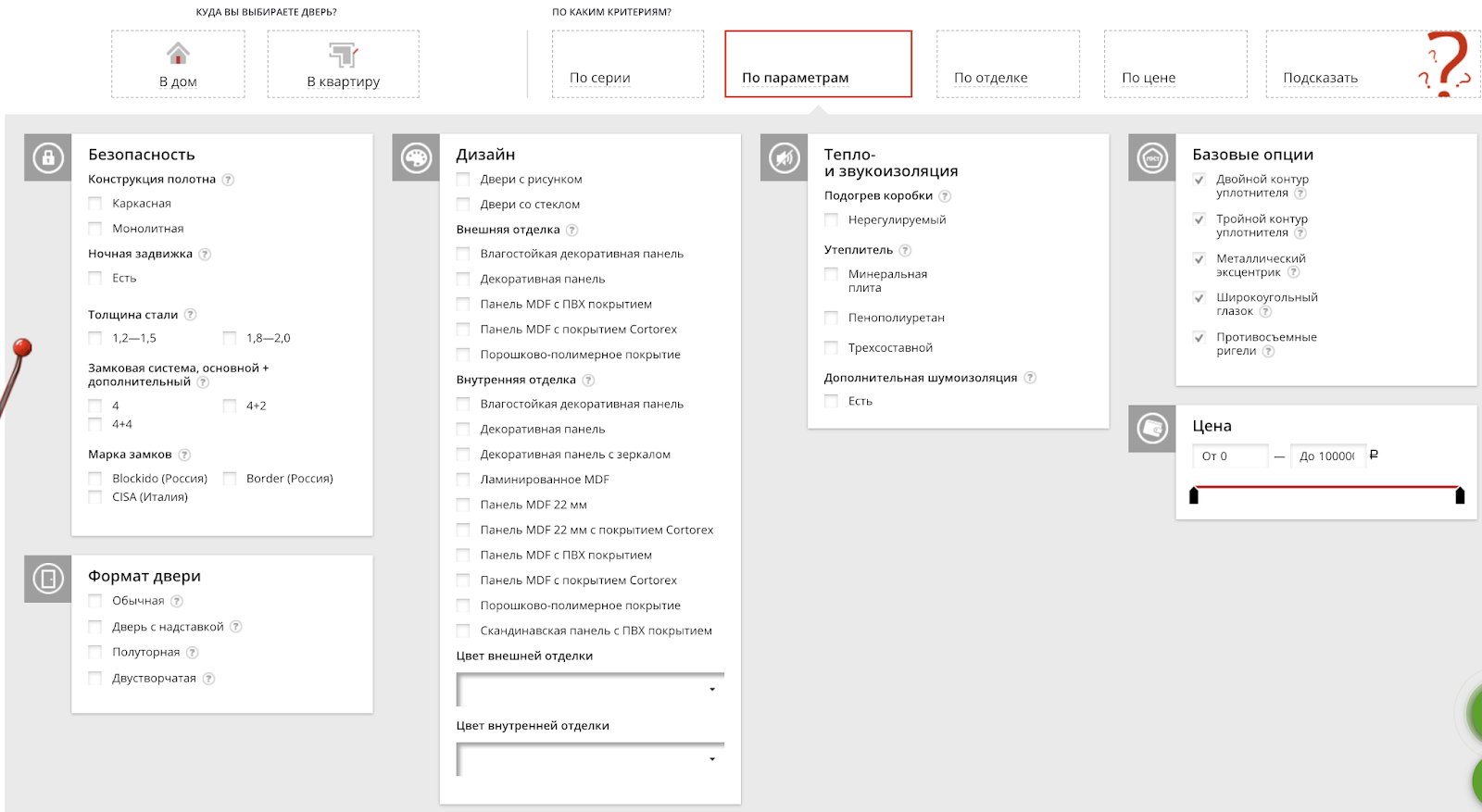The width and height of the screenshot is (1482, 812).
Task: Grab the right price slider handle
Action: (1460, 496)
